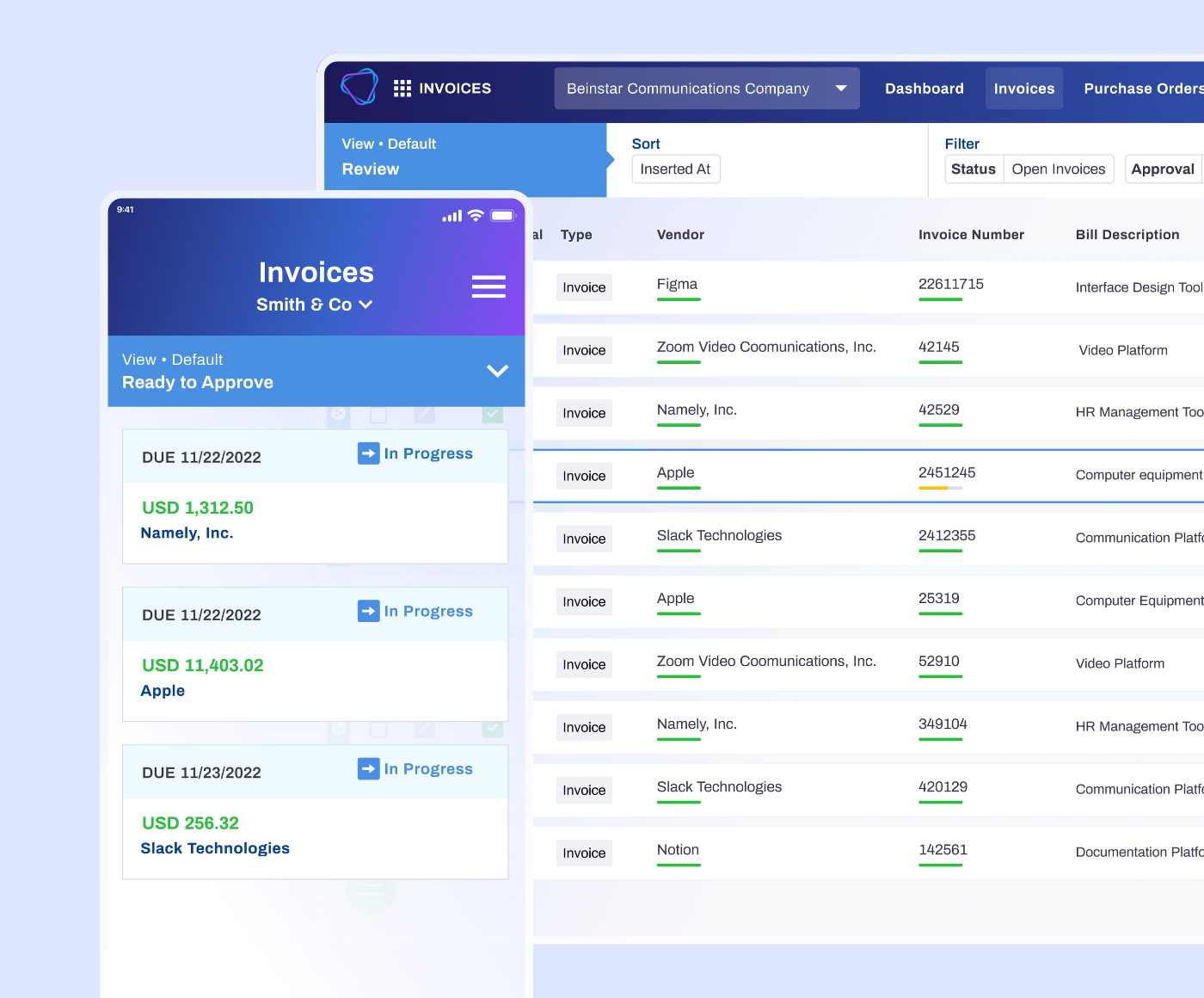1204x998 pixels.
Task: Expand the Ready to Approve view chevron
Action: tap(498, 371)
